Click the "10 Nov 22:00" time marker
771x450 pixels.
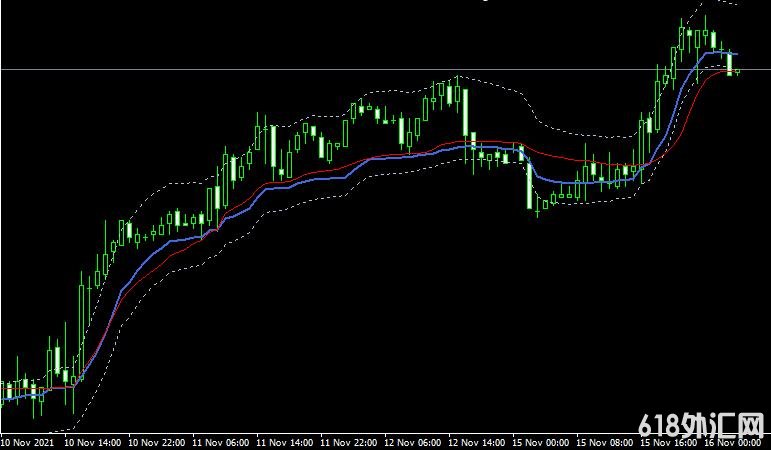[x=157, y=441]
